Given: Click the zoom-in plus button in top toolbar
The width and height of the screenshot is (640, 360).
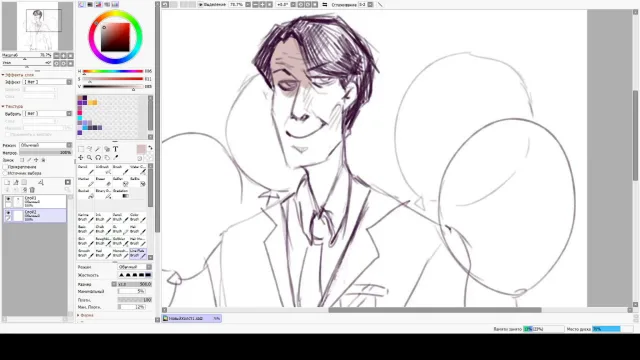Looking at the screenshot, I should tap(262, 4).
